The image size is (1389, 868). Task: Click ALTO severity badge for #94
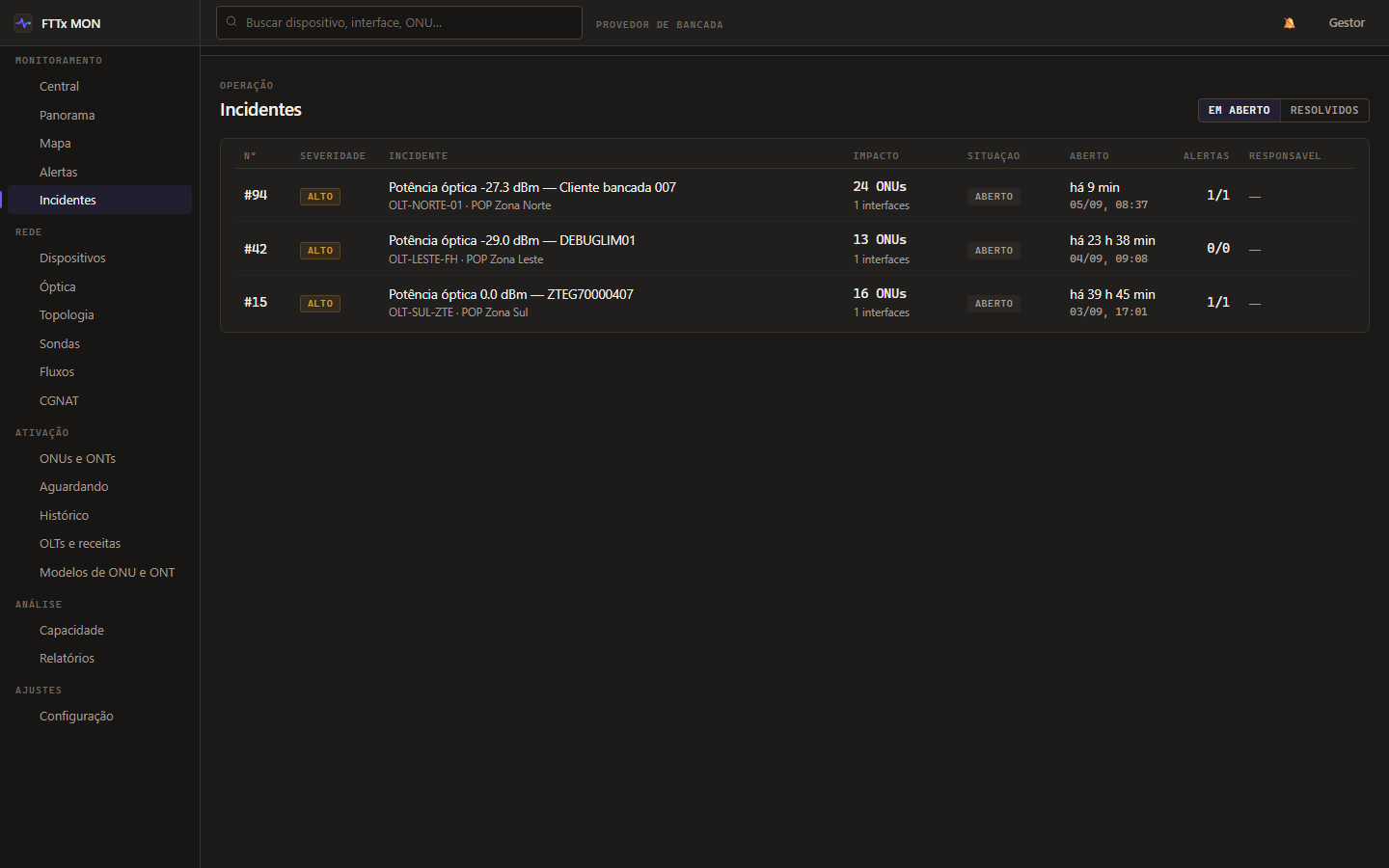click(x=320, y=197)
